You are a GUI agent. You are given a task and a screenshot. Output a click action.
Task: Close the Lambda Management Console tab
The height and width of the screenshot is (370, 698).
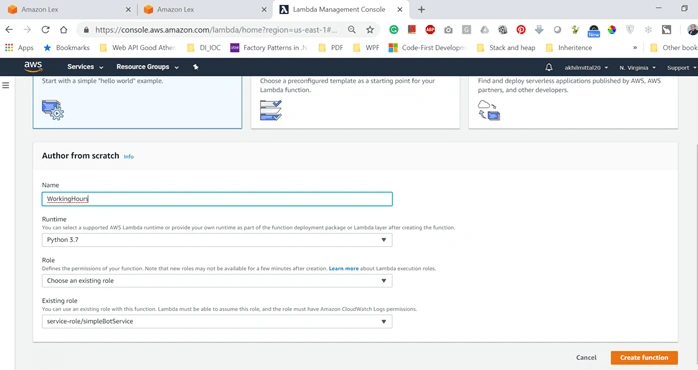[x=400, y=9]
